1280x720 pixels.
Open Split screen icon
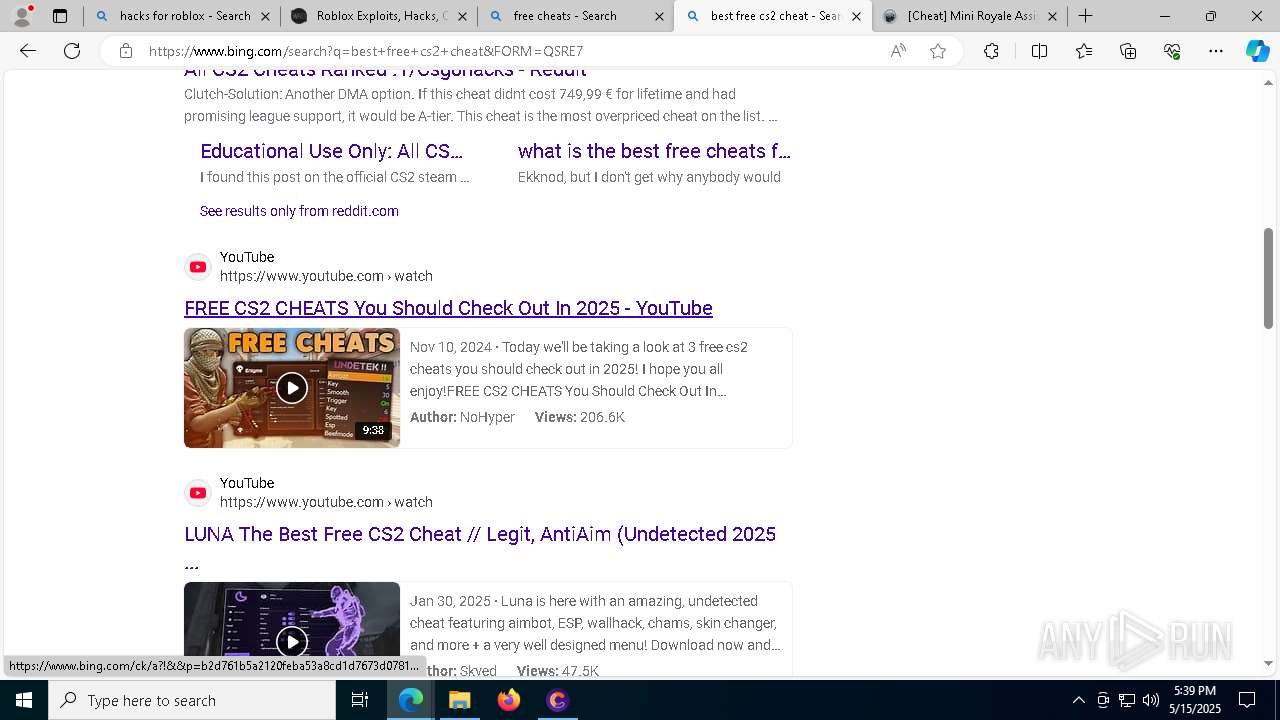tap(1039, 51)
